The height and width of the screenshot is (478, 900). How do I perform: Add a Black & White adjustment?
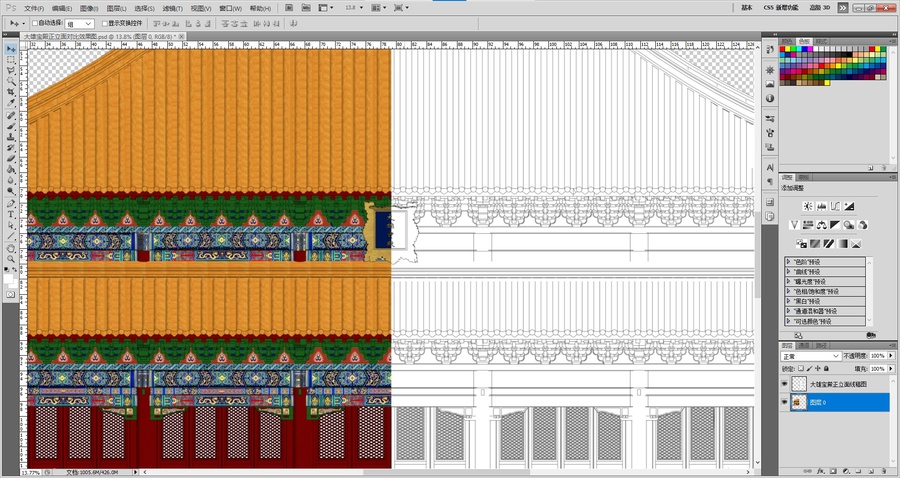click(x=835, y=225)
